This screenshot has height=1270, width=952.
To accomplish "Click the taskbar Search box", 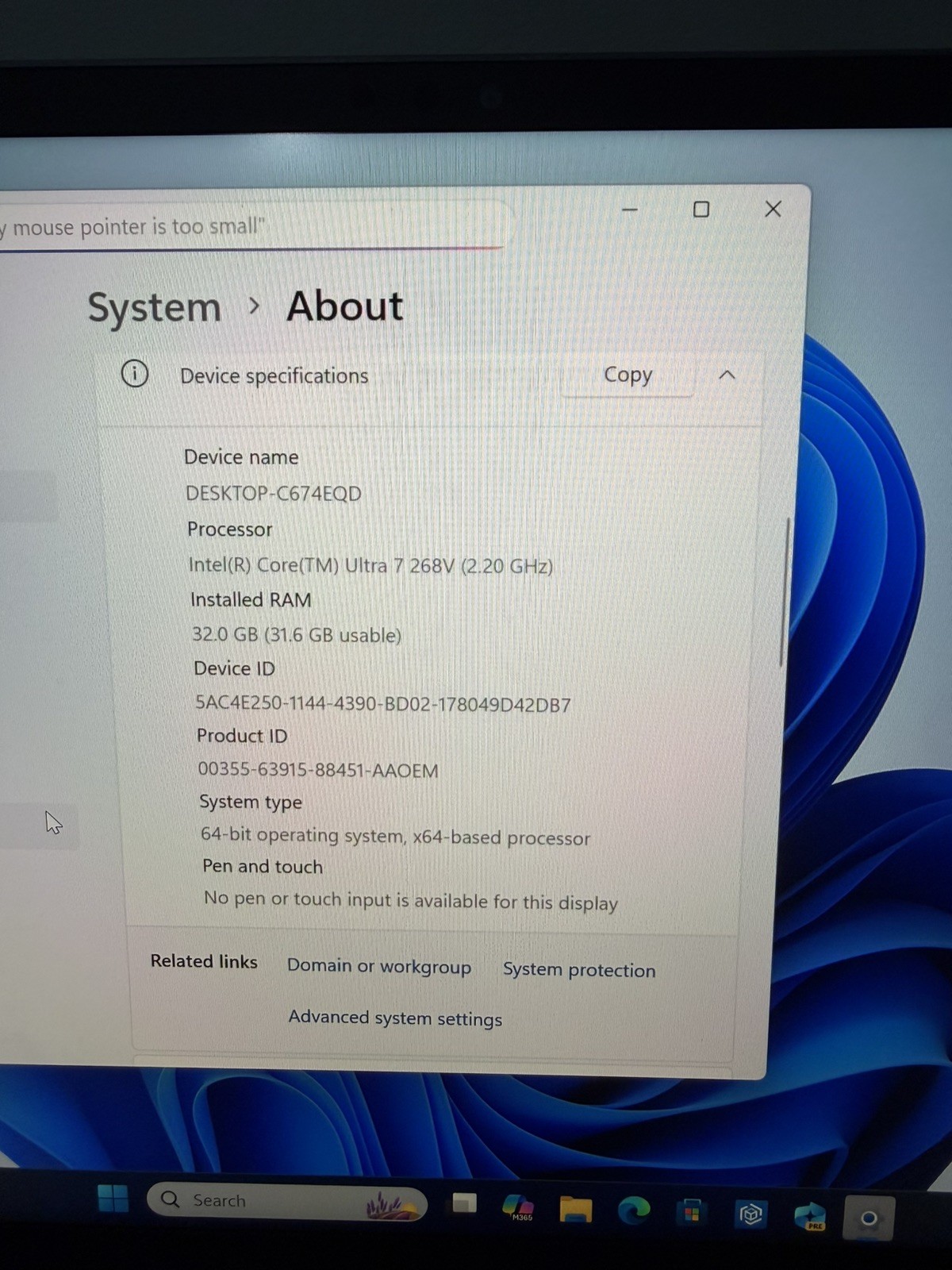I will pos(287,1202).
